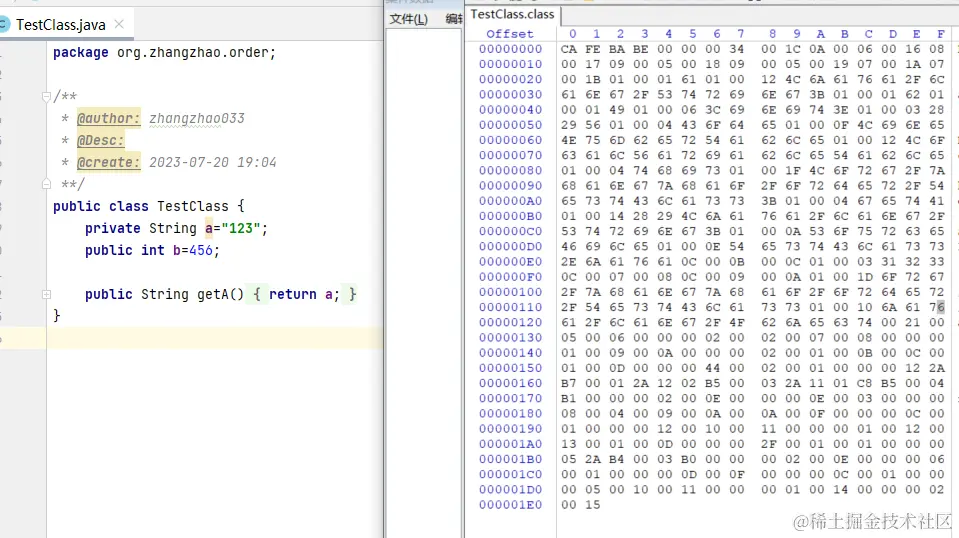Image resolution: width=959 pixels, height=538 pixels.
Task: Click the @create: Javadoc tag
Action: [x=108, y=163]
